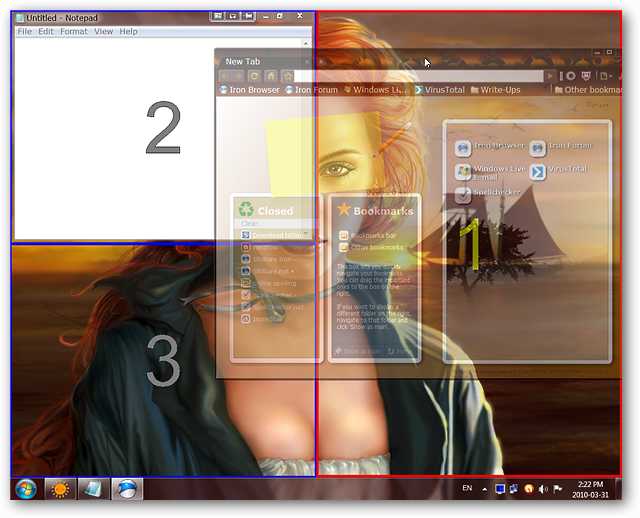Screen dimensions: 640x518
Task: Open the Notepad taskbar button
Action: [x=93, y=489]
